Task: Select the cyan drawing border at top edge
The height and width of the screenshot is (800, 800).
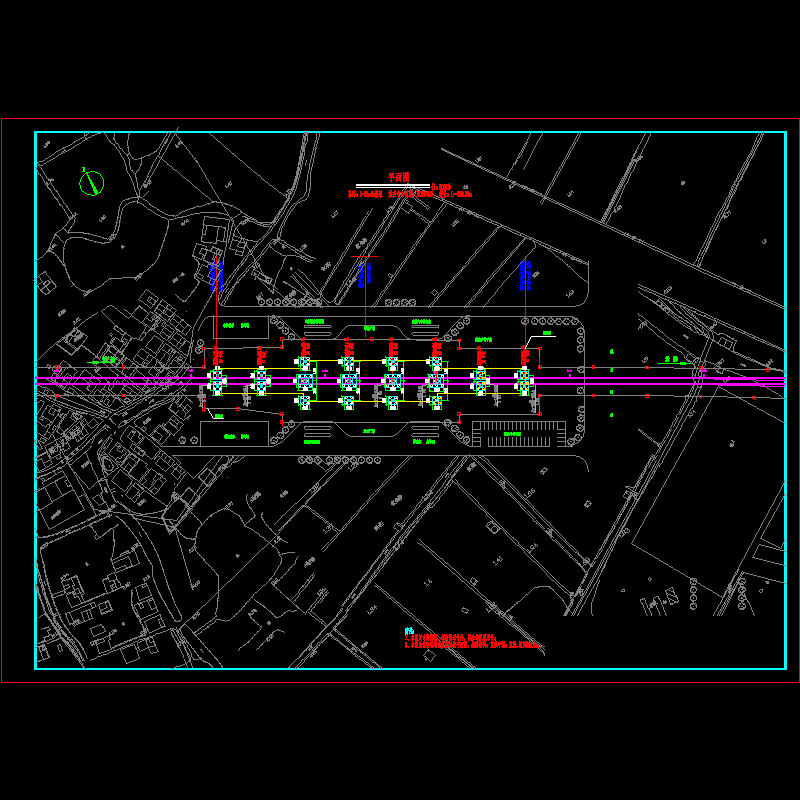Action: (400, 132)
